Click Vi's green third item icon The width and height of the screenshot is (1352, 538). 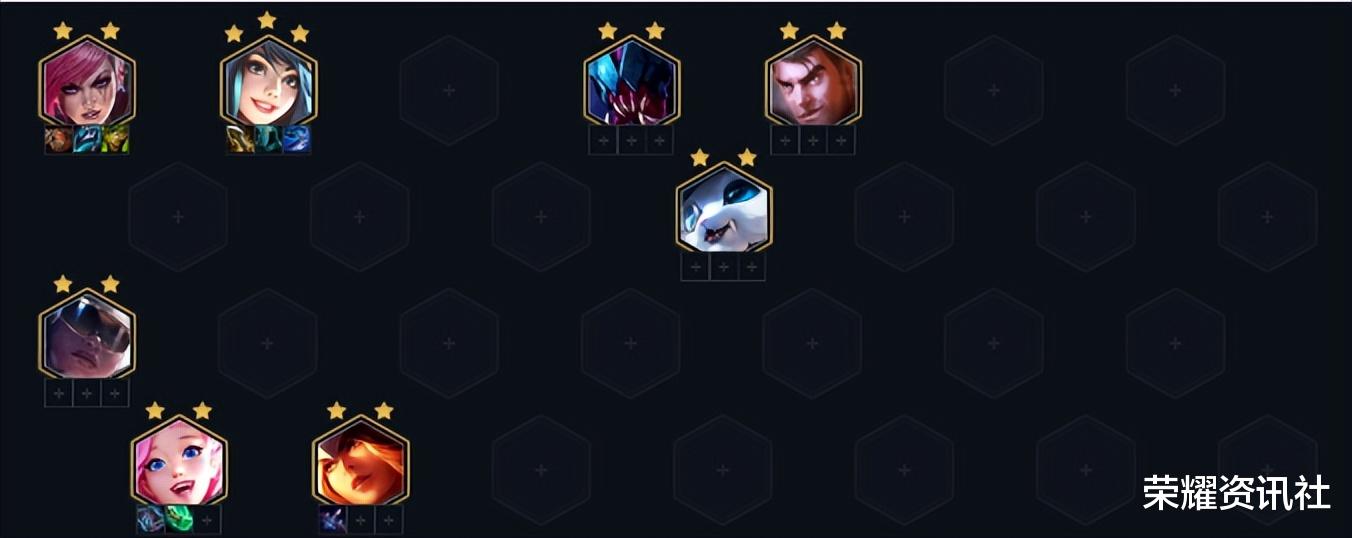coord(115,140)
